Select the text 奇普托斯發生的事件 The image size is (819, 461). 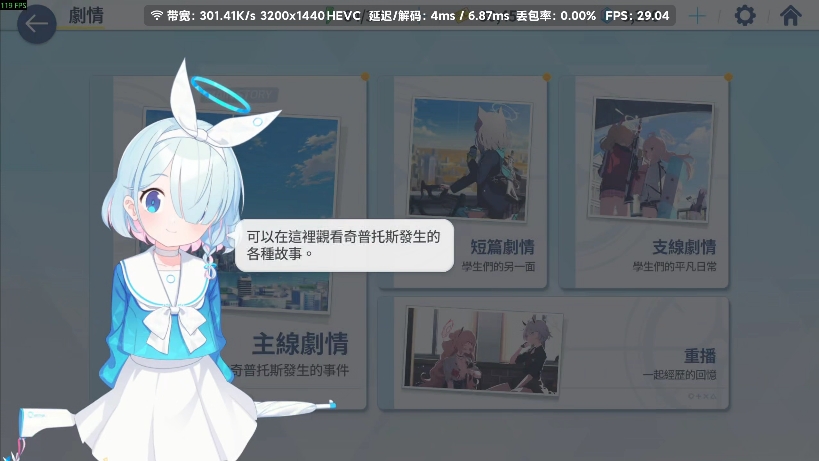pos(289,371)
